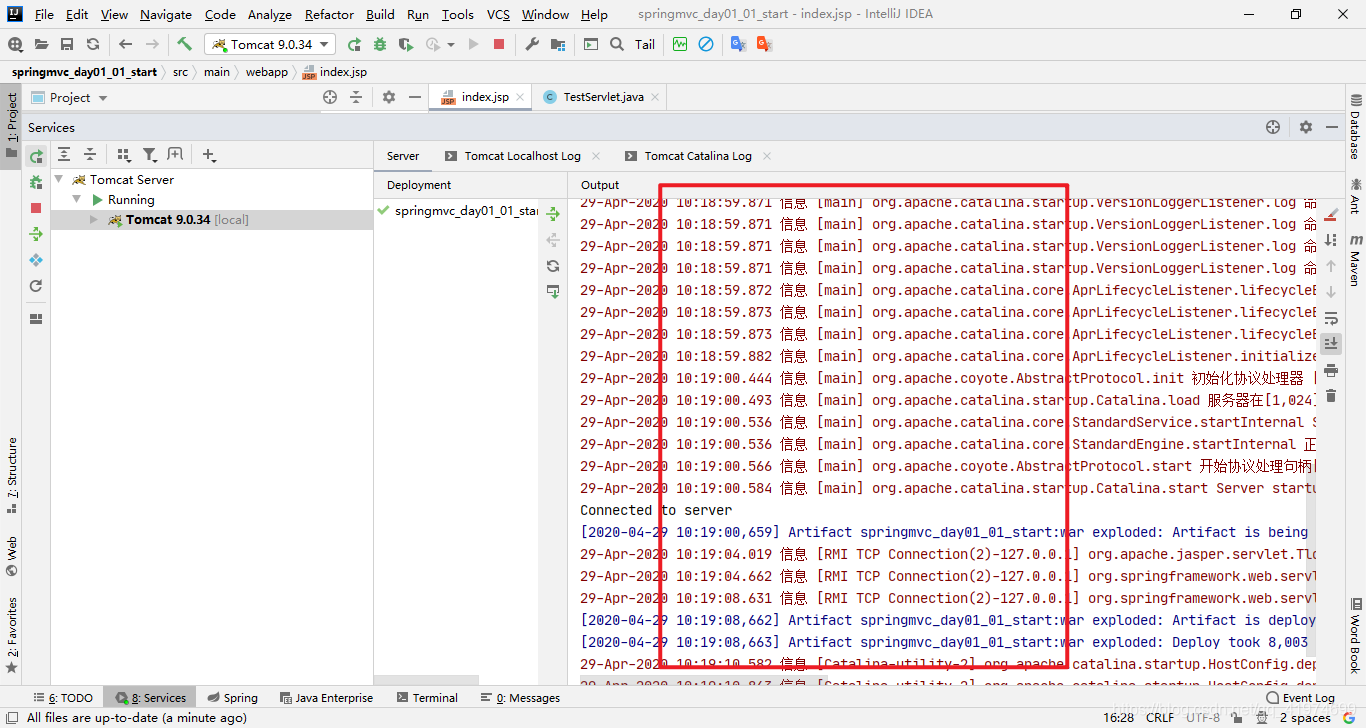Open the profiler run dropdown arrow in toolbar

451,44
